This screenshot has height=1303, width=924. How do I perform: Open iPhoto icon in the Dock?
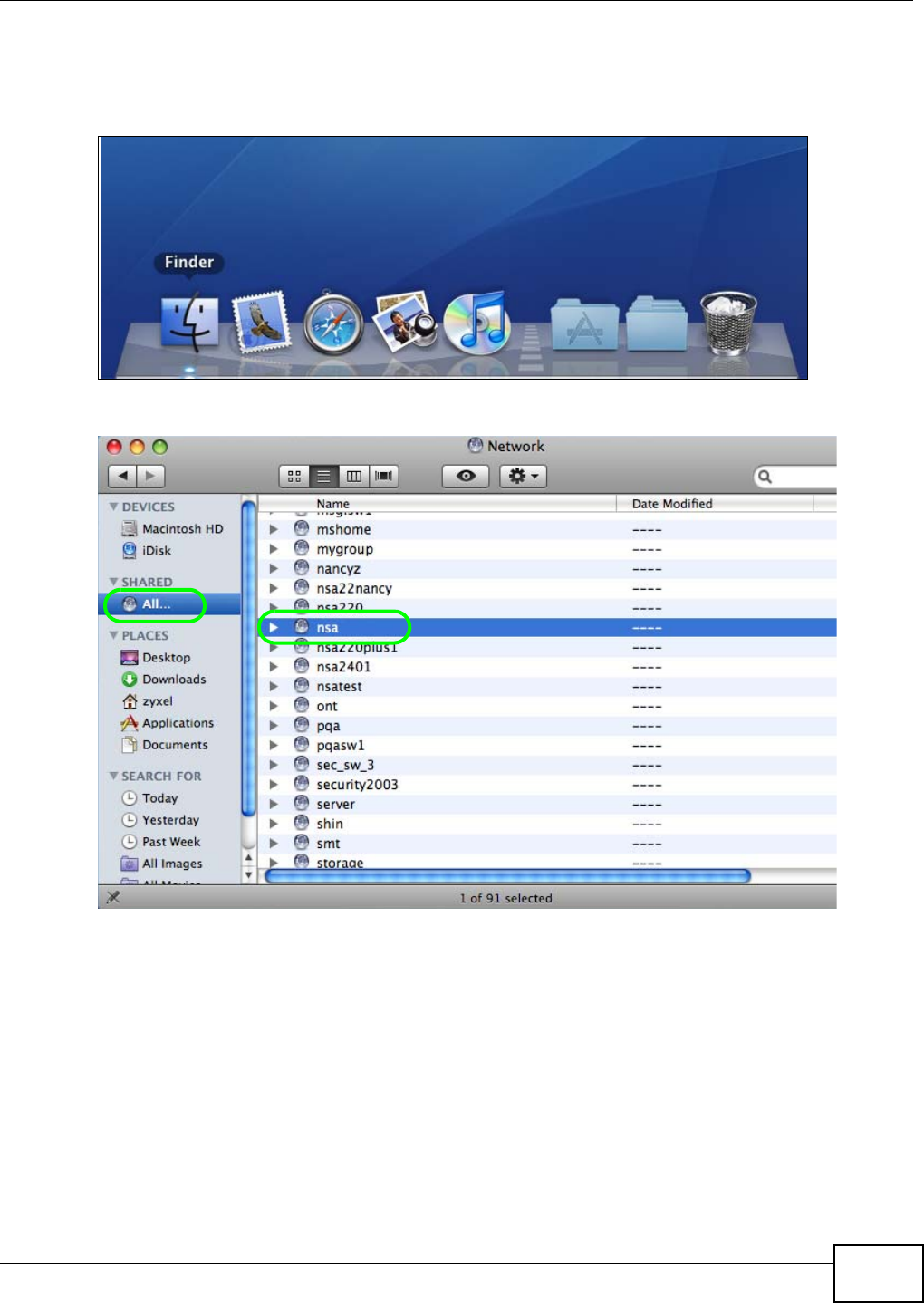click(x=405, y=322)
